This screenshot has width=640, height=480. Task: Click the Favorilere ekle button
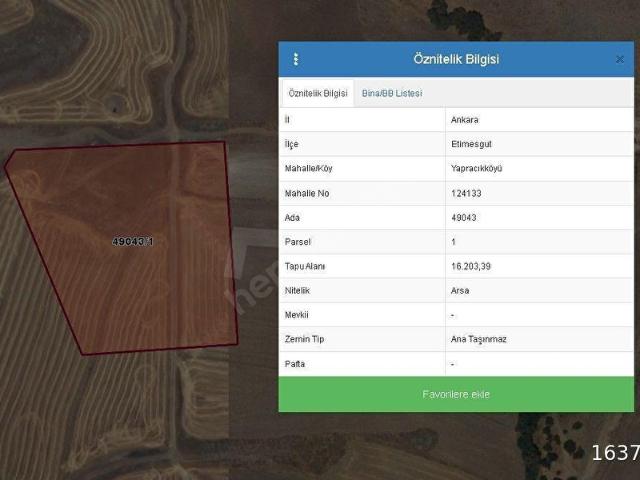point(456,394)
